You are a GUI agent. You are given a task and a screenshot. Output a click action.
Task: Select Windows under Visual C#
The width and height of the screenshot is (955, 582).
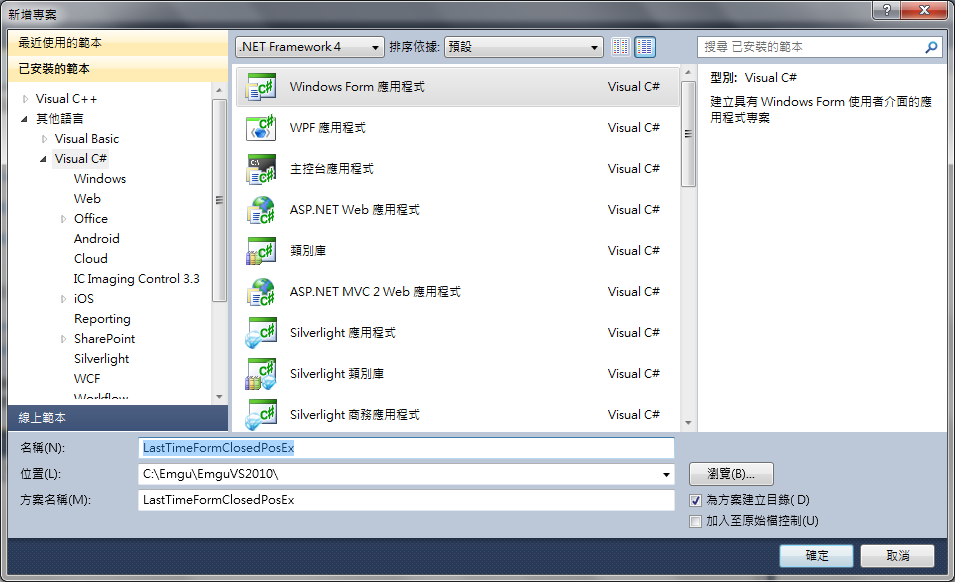(100, 178)
